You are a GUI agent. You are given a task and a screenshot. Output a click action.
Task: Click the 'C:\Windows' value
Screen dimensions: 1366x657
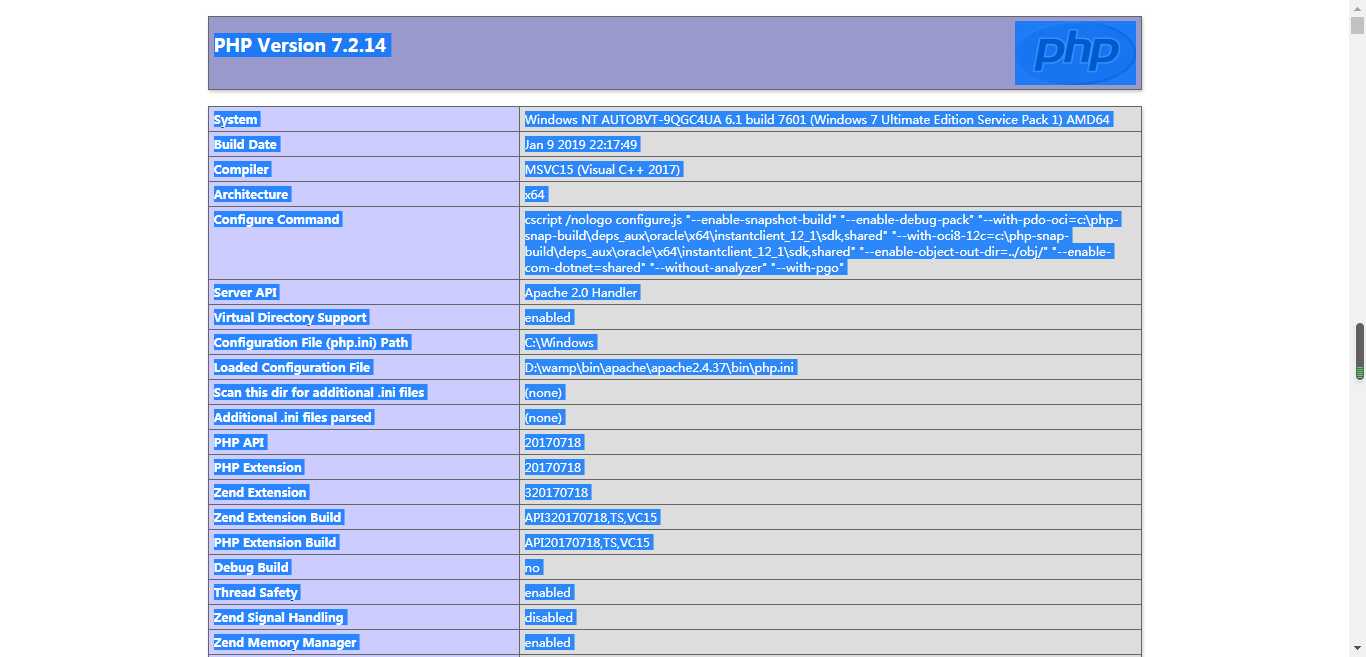[x=560, y=342]
